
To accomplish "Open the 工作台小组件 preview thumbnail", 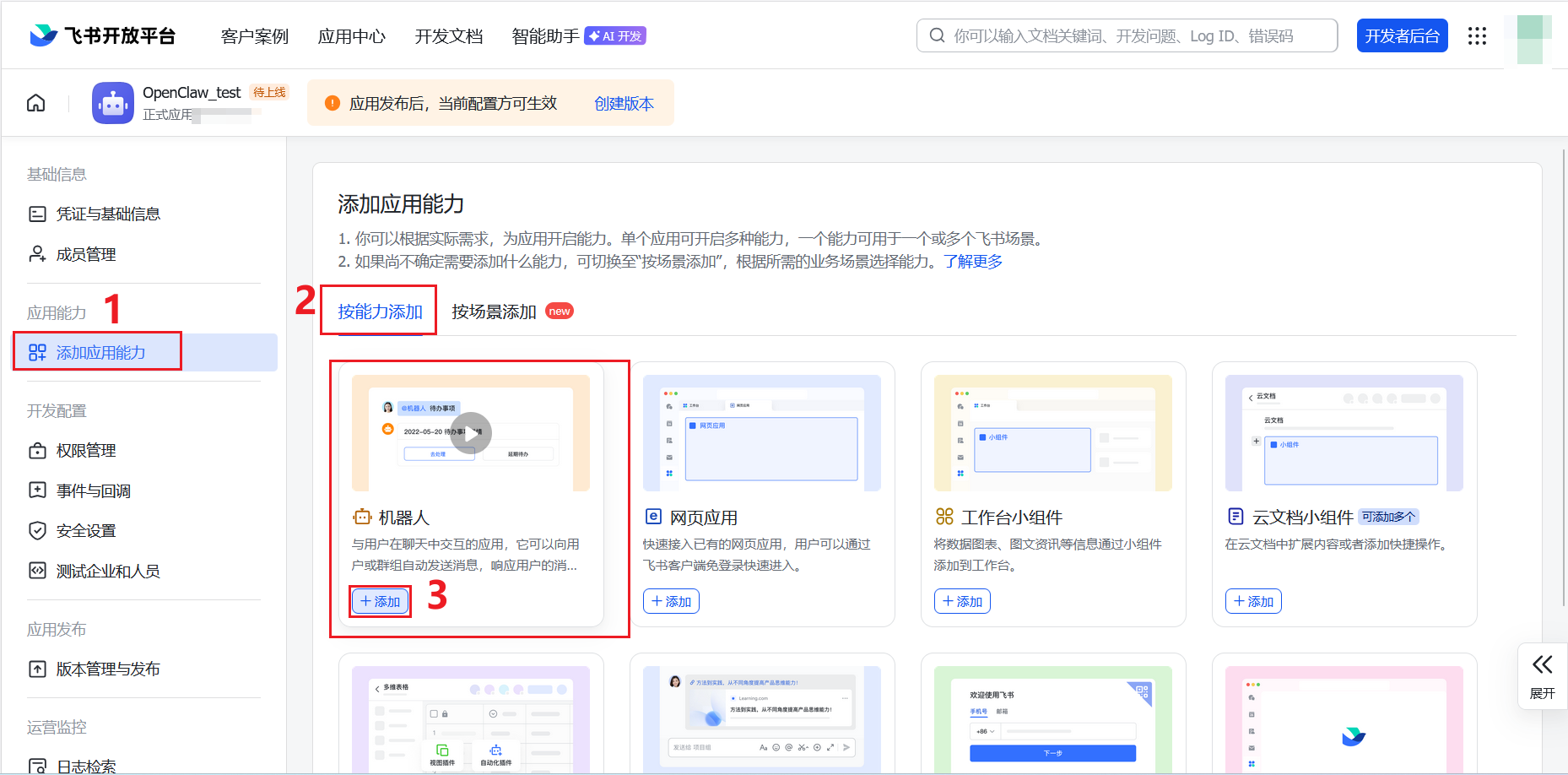I will pos(1053,433).
